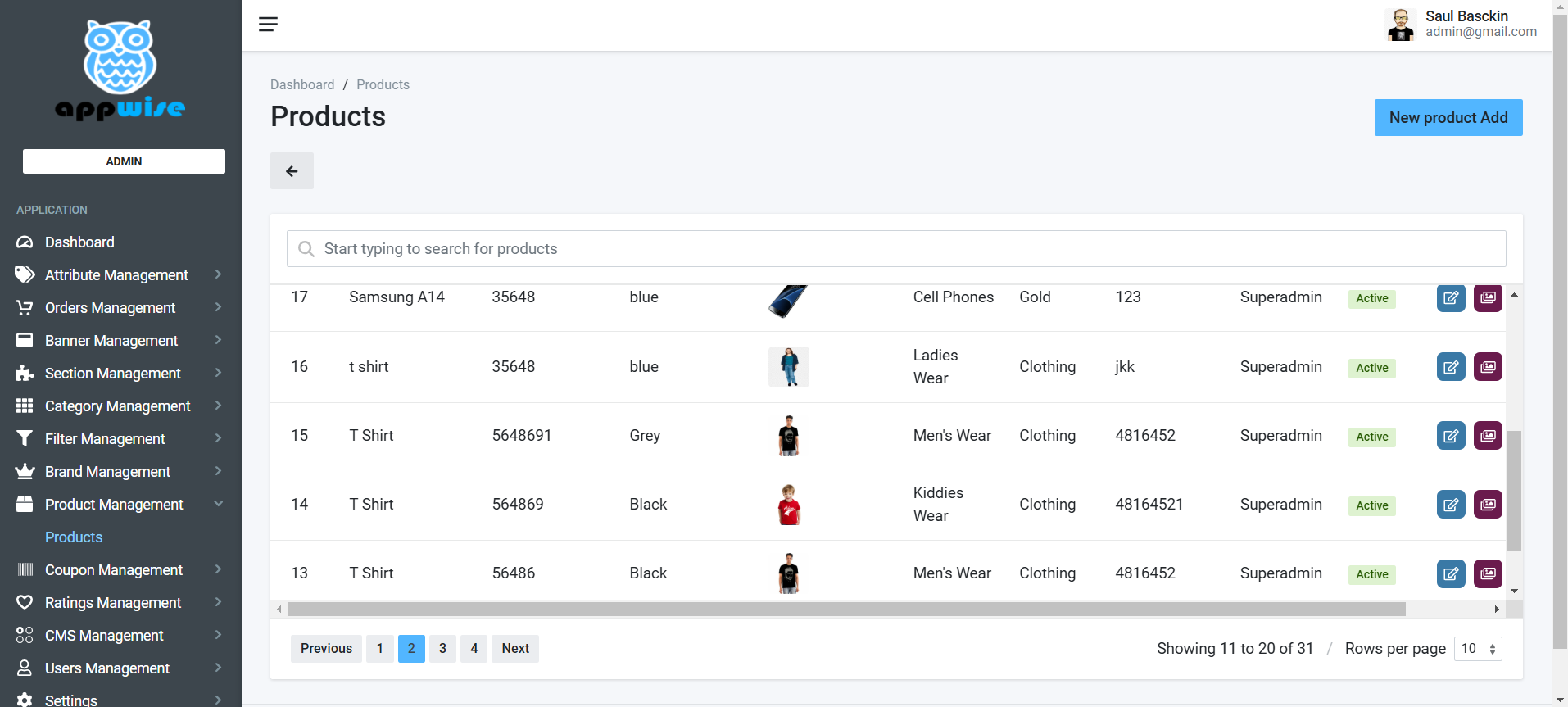The height and width of the screenshot is (707, 1568).
Task: Edit product number 16 t shirt
Action: [1451, 367]
